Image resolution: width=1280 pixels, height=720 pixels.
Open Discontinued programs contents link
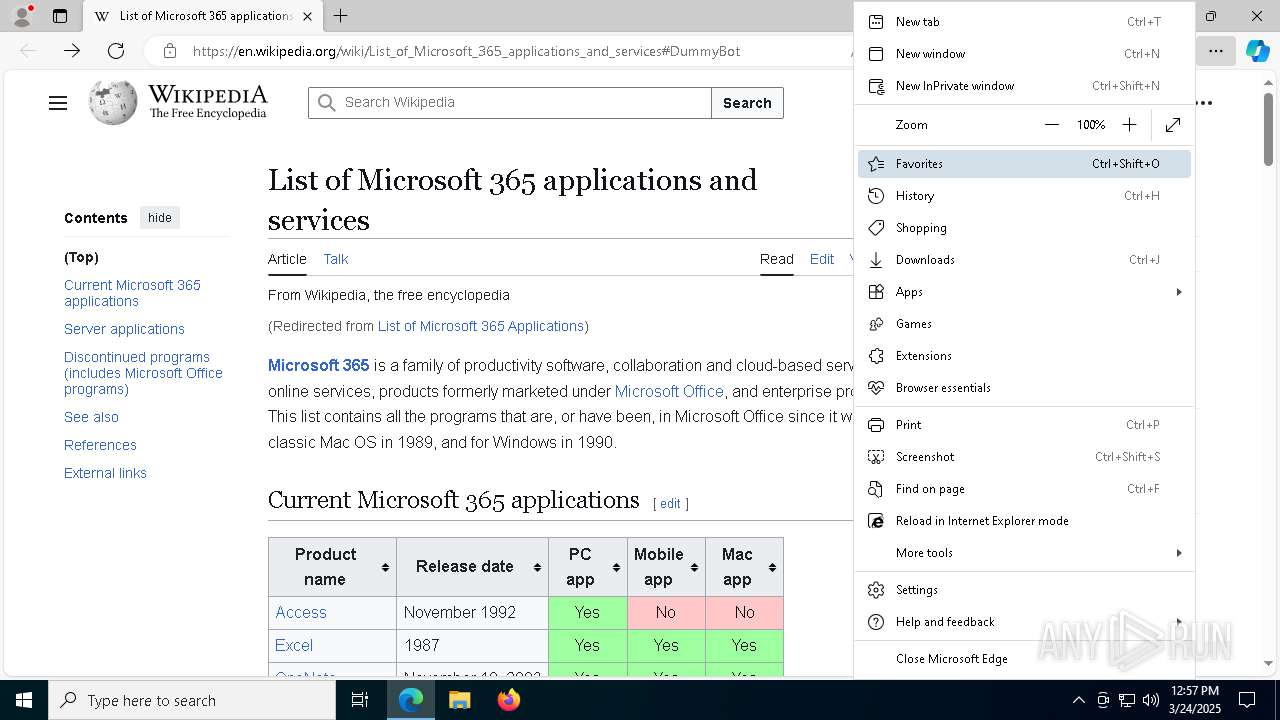[143, 373]
